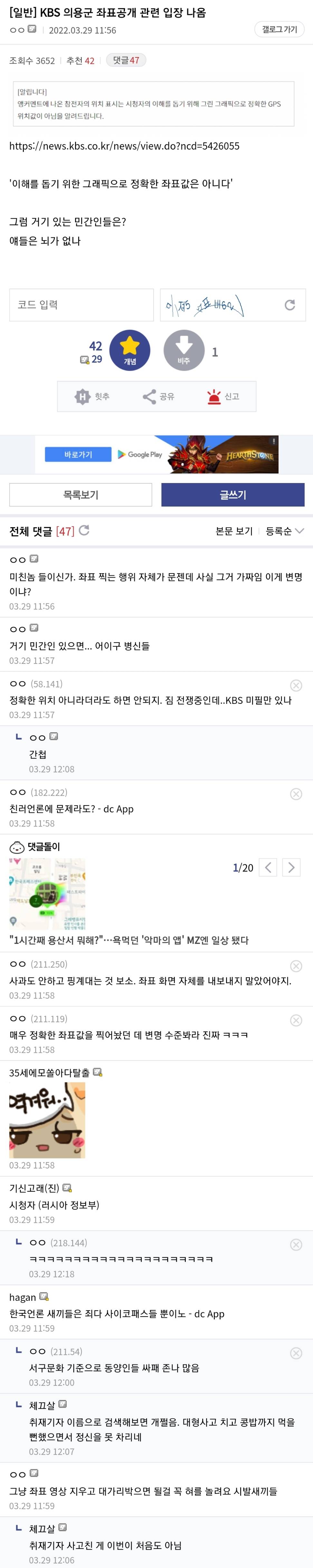
Task: Click the 글쓰기 write post button
Action: click(233, 495)
